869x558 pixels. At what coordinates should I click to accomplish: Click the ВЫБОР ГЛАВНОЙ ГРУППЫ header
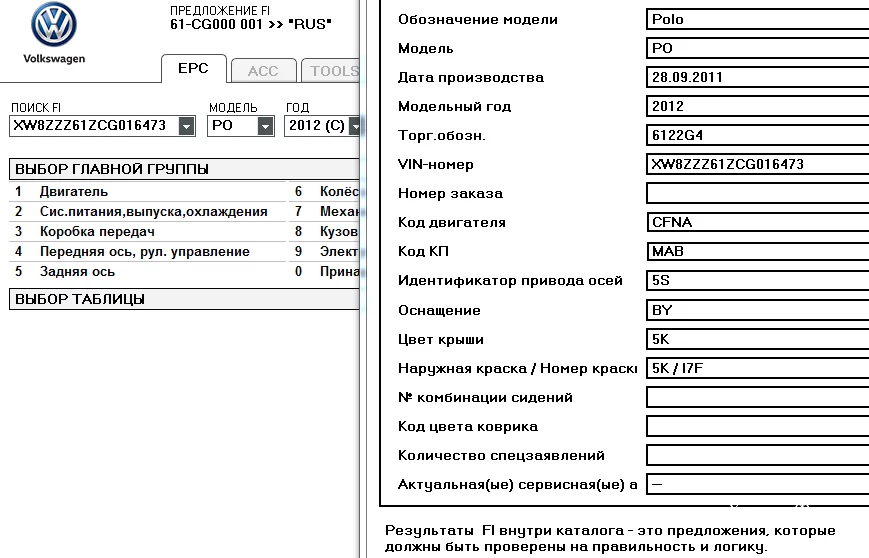point(185,169)
